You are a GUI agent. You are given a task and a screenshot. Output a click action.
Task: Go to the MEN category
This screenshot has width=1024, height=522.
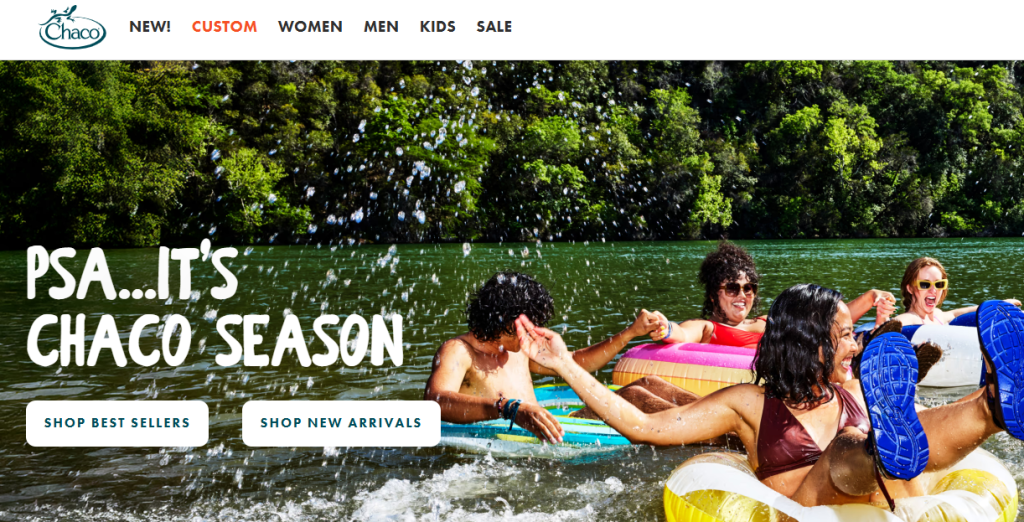pos(381,27)
